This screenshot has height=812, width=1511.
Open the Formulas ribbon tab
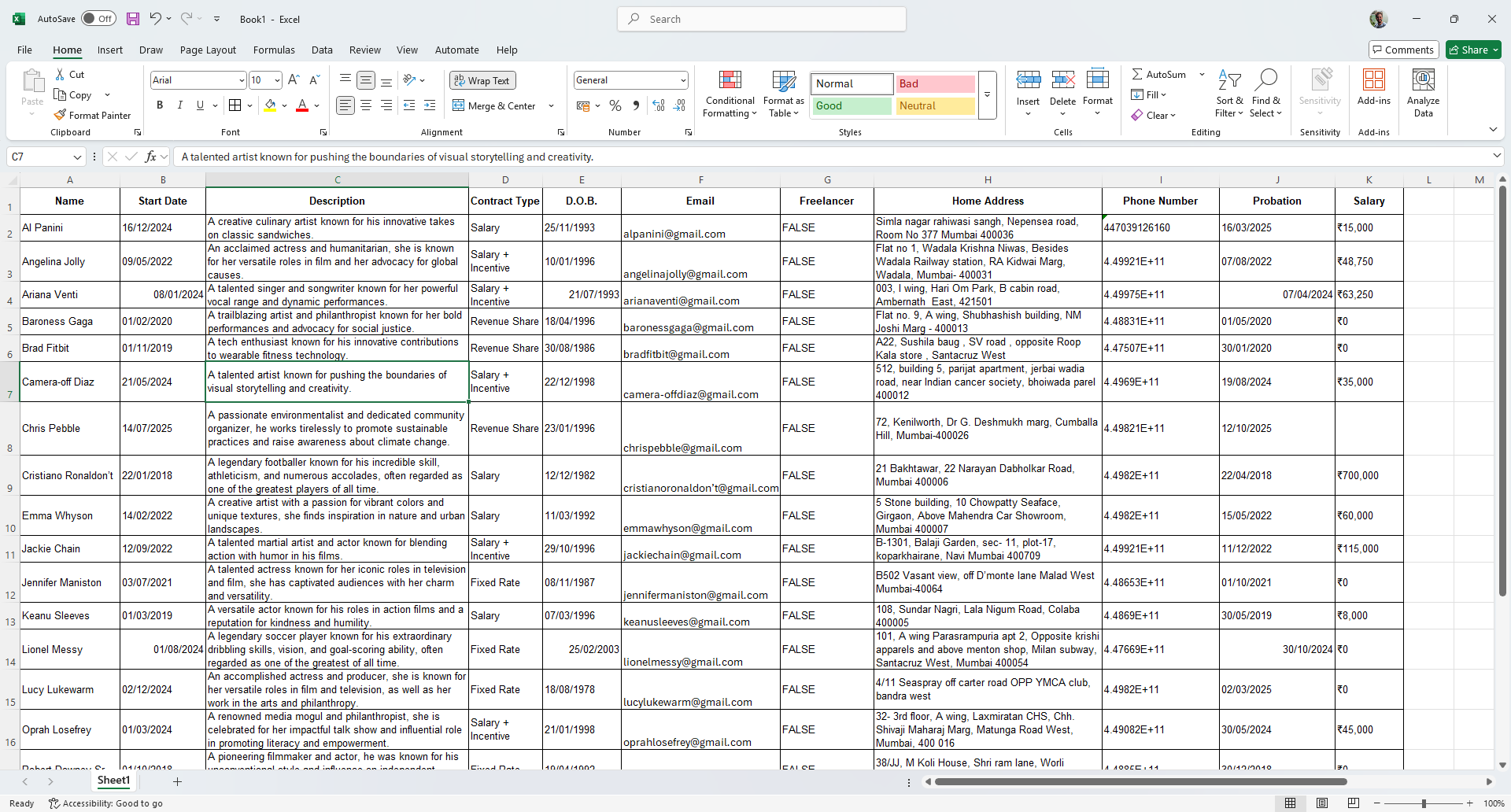(274, 50)
